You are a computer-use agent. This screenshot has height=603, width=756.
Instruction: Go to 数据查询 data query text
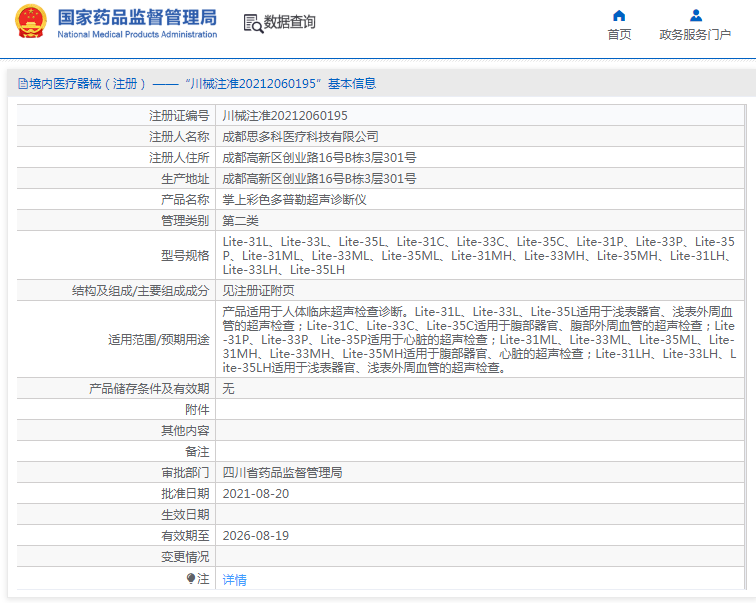290,22
